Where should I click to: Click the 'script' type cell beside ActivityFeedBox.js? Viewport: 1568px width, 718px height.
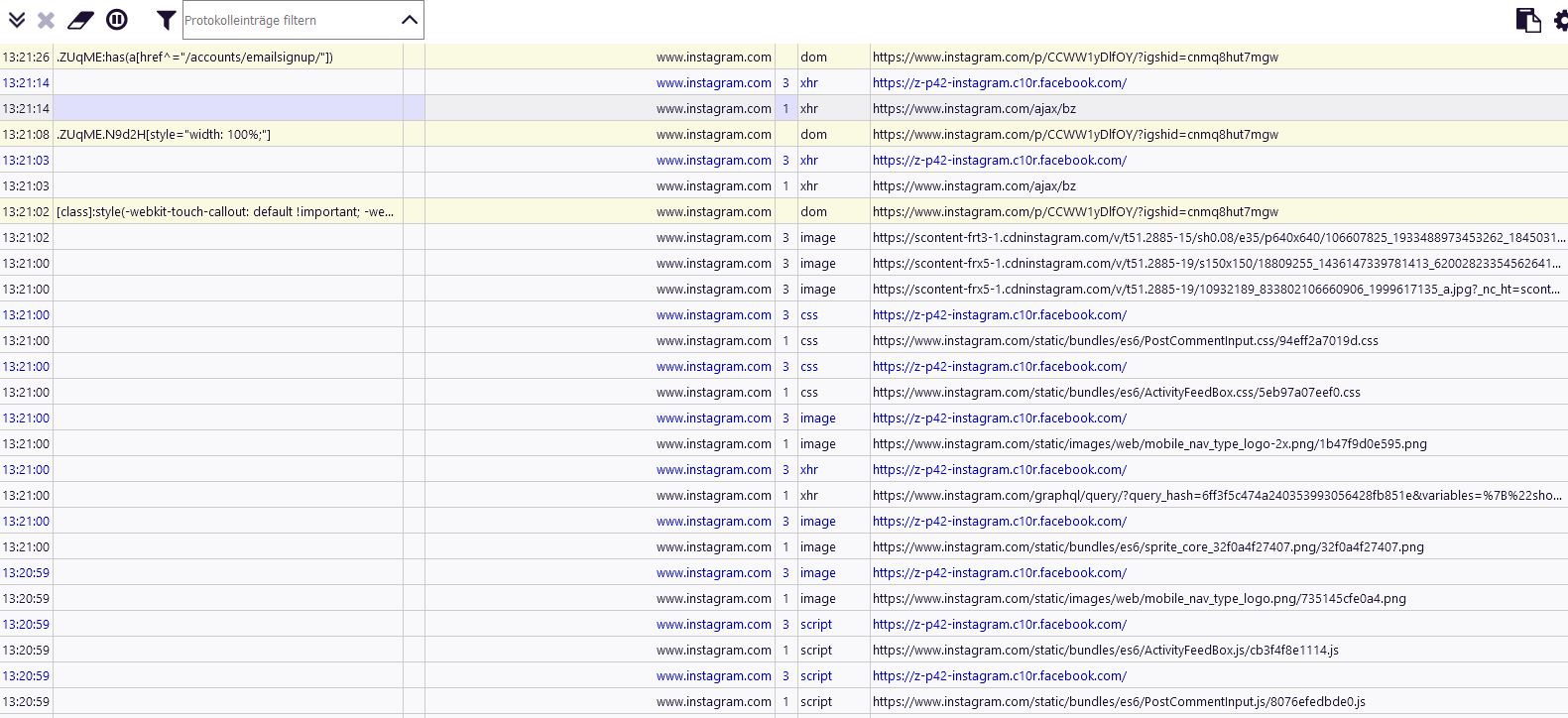833,650
